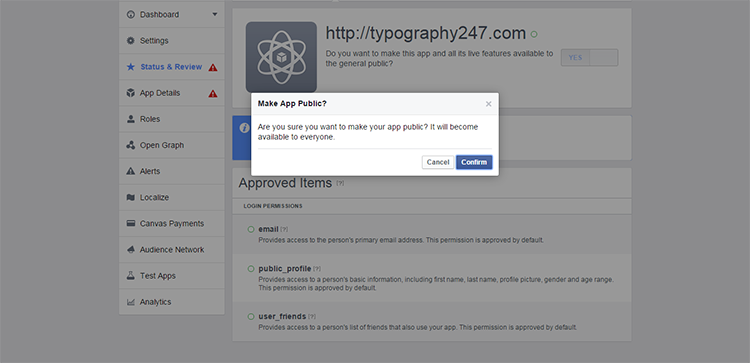Click the http://typography247.com app title
750x363 pixels.
point(426,33)
